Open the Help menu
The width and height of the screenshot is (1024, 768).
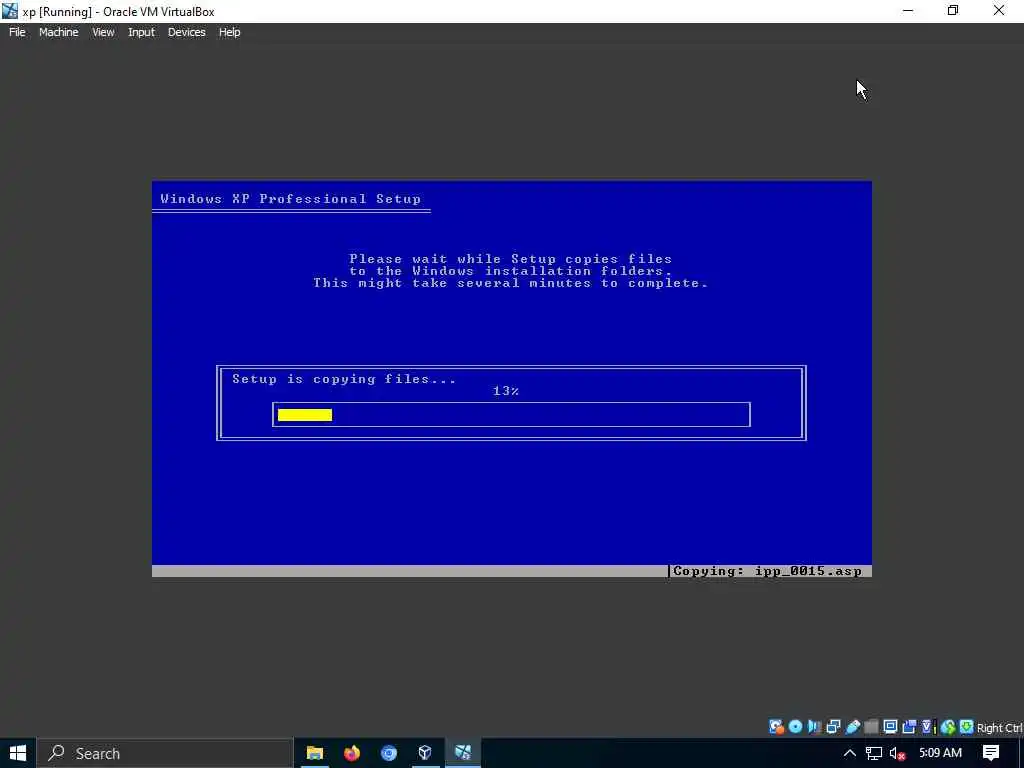(229, 32)
